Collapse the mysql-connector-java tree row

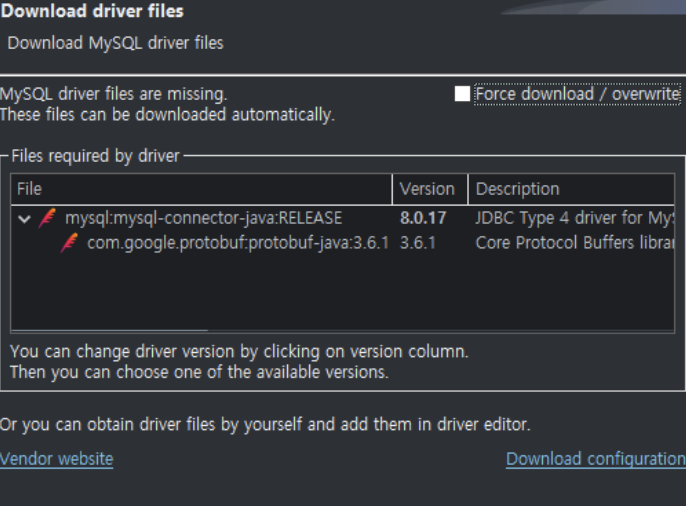pos(24,219)
